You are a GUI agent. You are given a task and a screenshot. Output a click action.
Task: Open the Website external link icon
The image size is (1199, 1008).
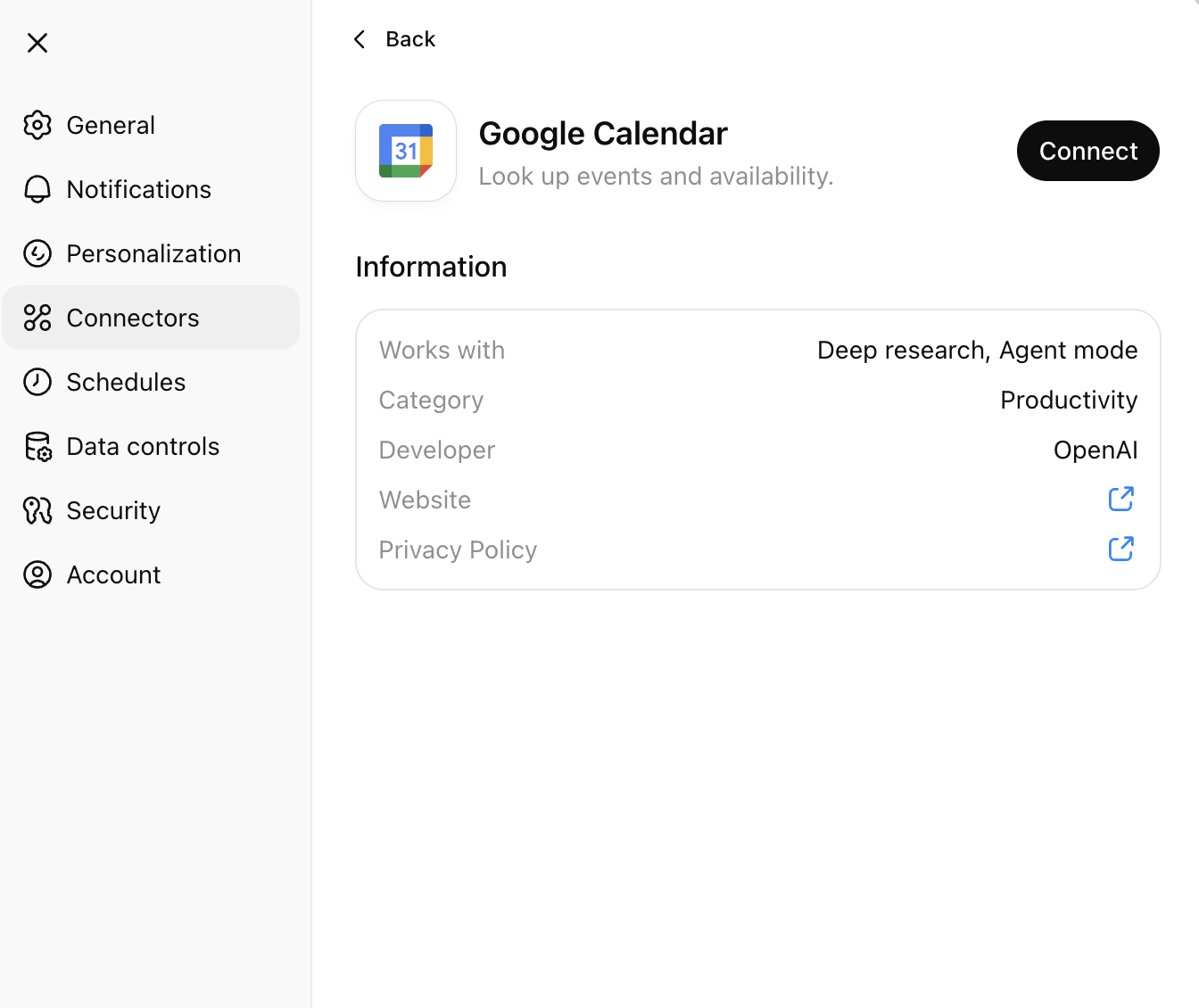click(x=1120, y=500)
